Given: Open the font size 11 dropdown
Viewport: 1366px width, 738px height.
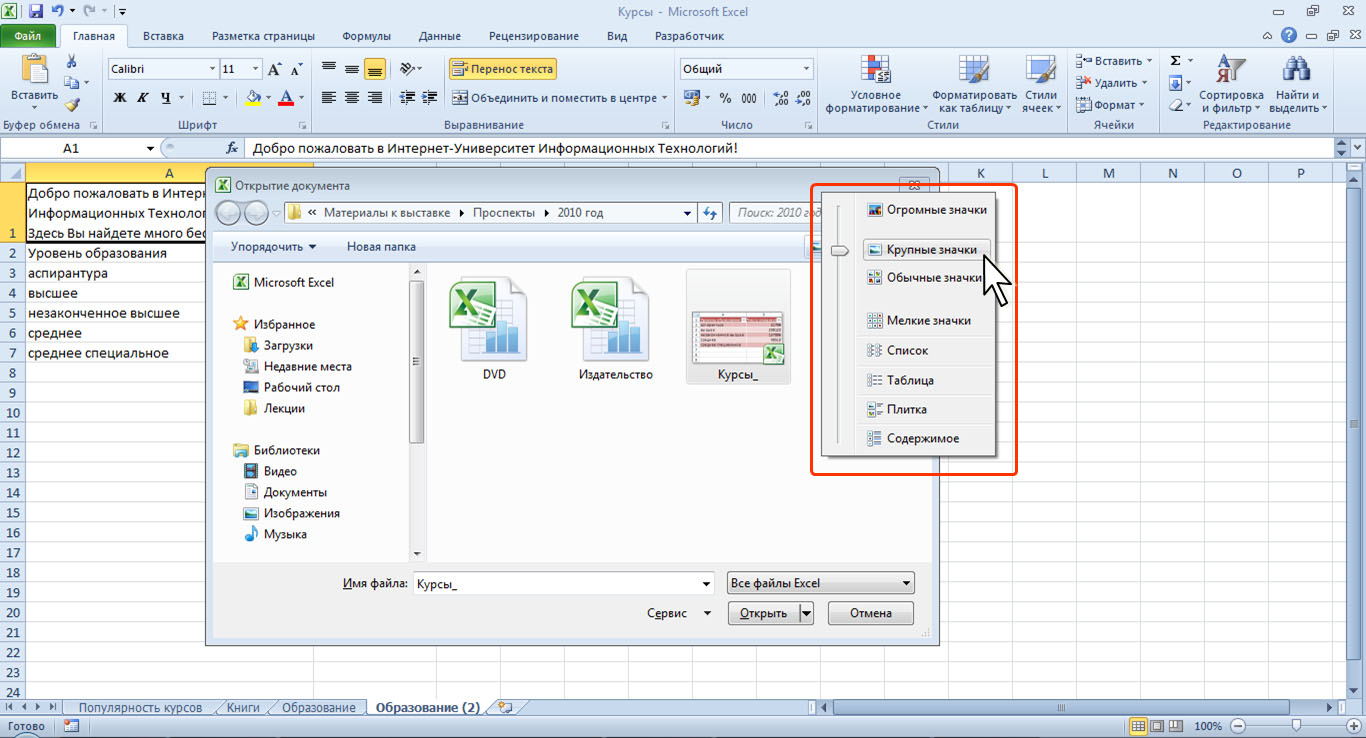Looking at the screenshot, I should 255,69.
